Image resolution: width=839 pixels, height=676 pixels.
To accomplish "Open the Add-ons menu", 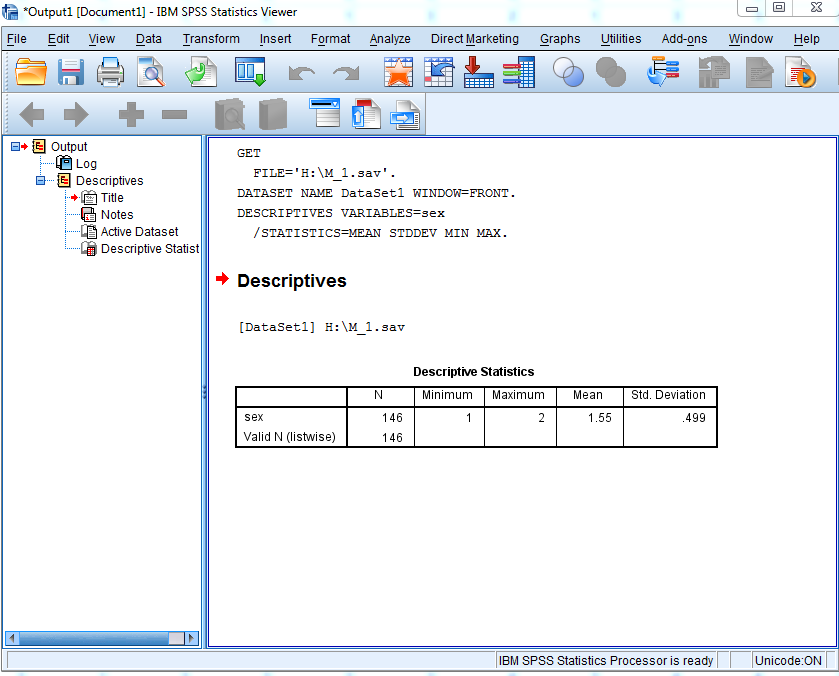I will [684, 39].
